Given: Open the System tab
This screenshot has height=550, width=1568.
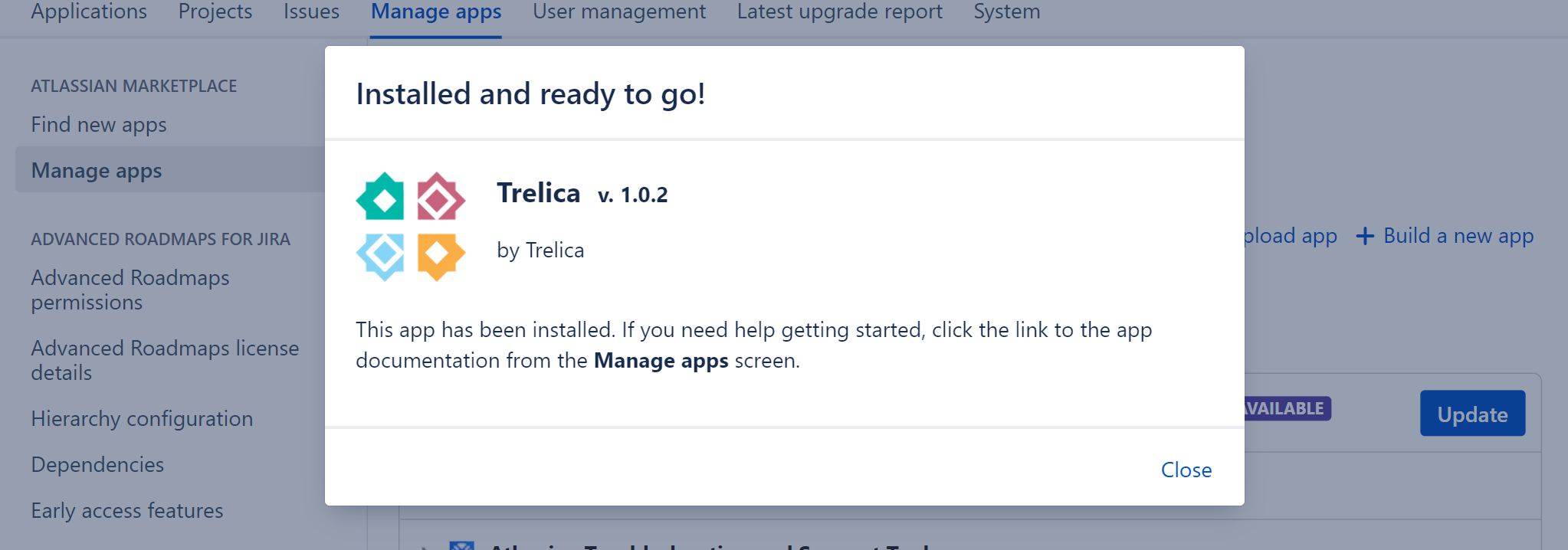Looking at the screenshot, I should pos(1007,11).
